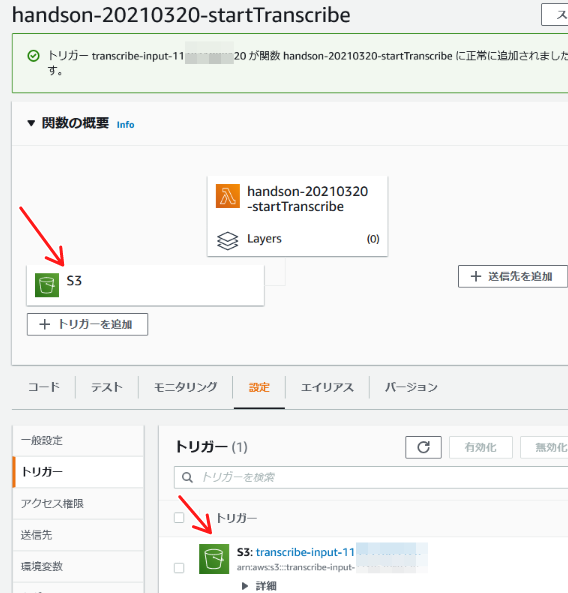
Task: Click the S3 bucket icon in the overview diagram
Action: [47, 285]
